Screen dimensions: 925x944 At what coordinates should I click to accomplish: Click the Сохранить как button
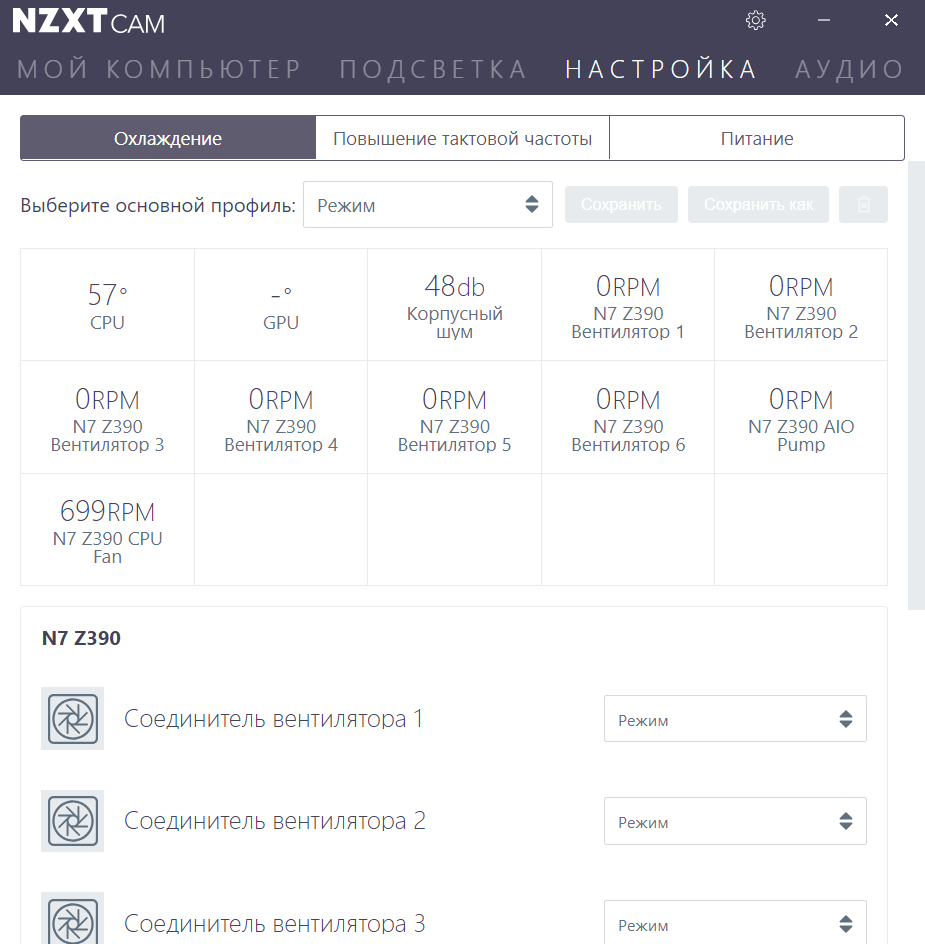click(758, 205)
